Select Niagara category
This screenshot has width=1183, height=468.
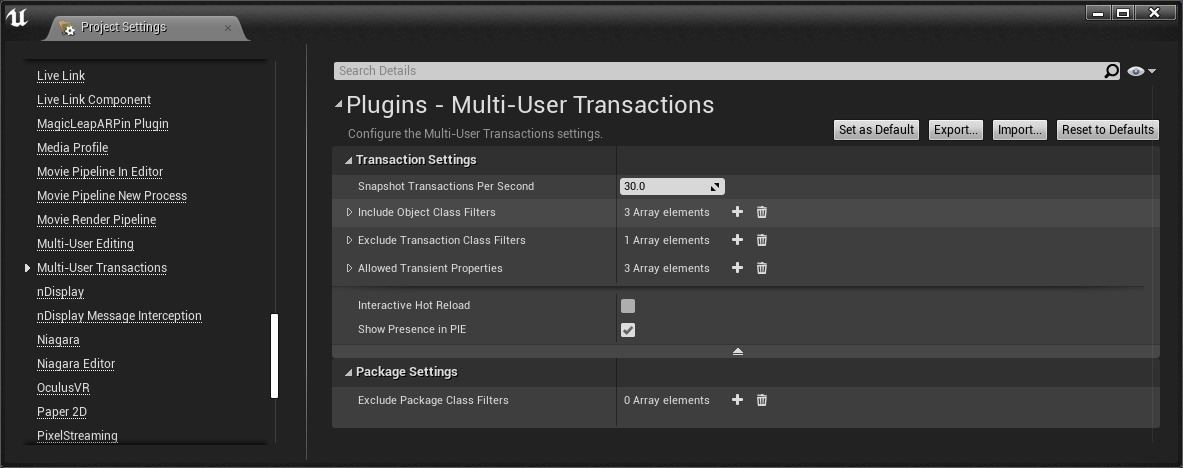[58, 340]
